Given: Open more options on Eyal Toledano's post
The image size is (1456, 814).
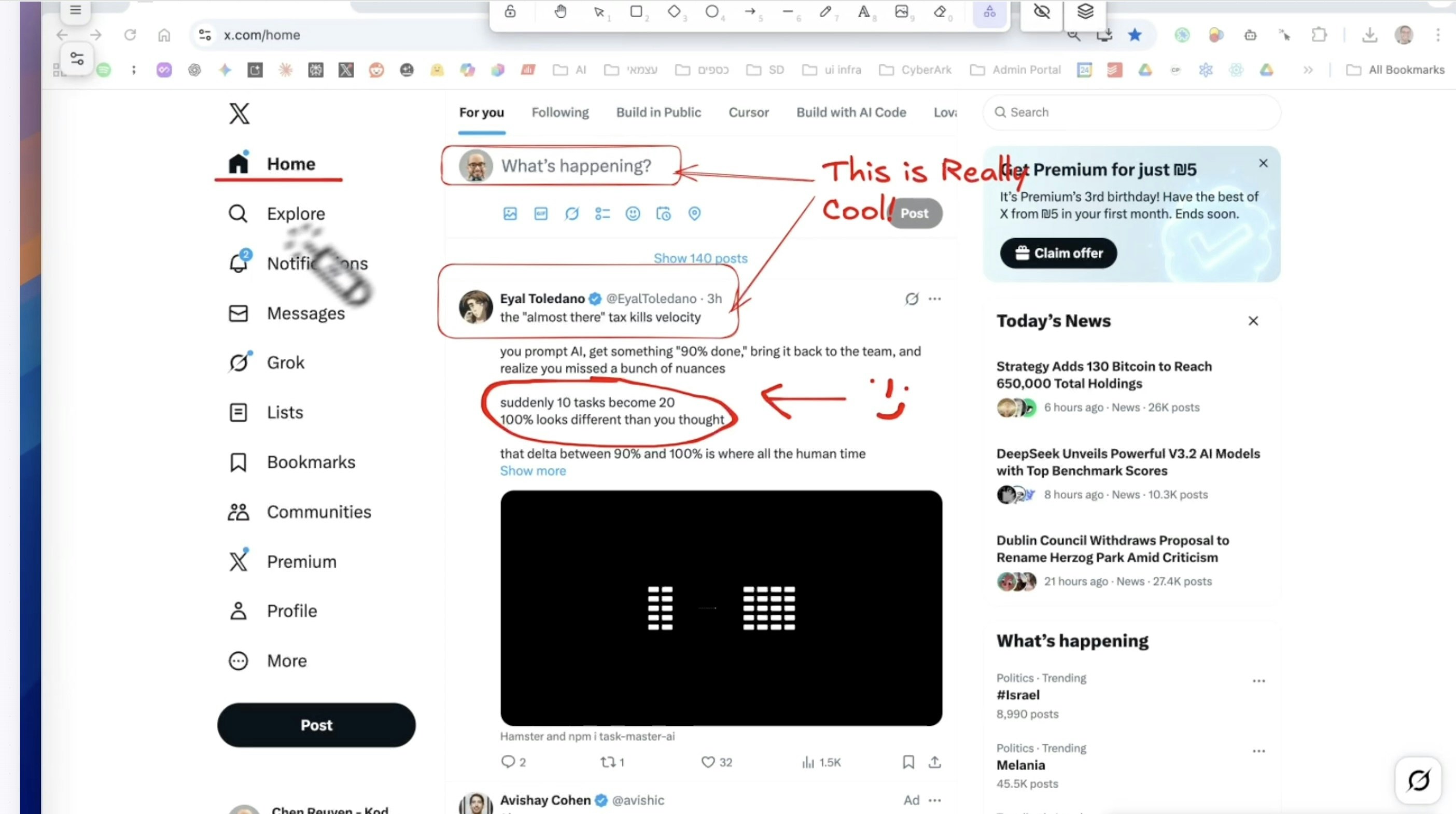Looking at the screenshot, I should [x=935, y=299].
